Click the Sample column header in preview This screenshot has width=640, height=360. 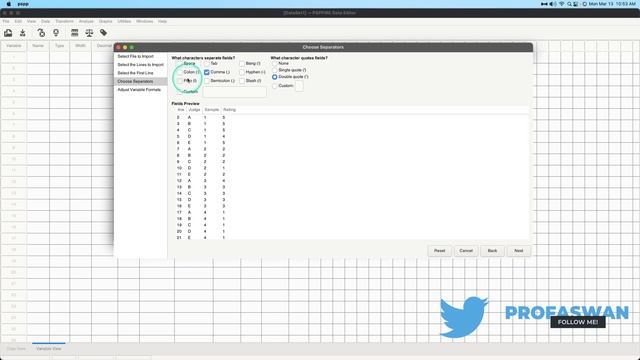[211, 110]
